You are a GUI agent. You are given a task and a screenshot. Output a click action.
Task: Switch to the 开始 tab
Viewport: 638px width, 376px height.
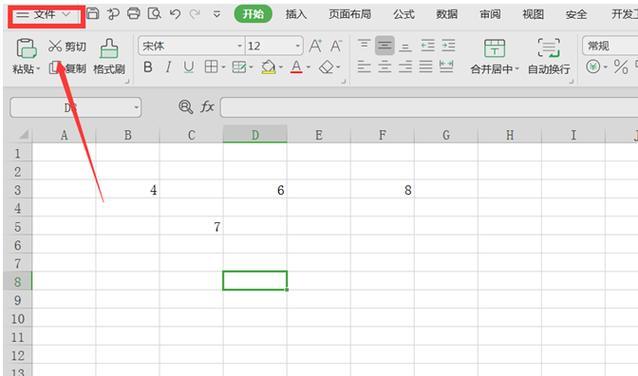click(x=253, y=14)
